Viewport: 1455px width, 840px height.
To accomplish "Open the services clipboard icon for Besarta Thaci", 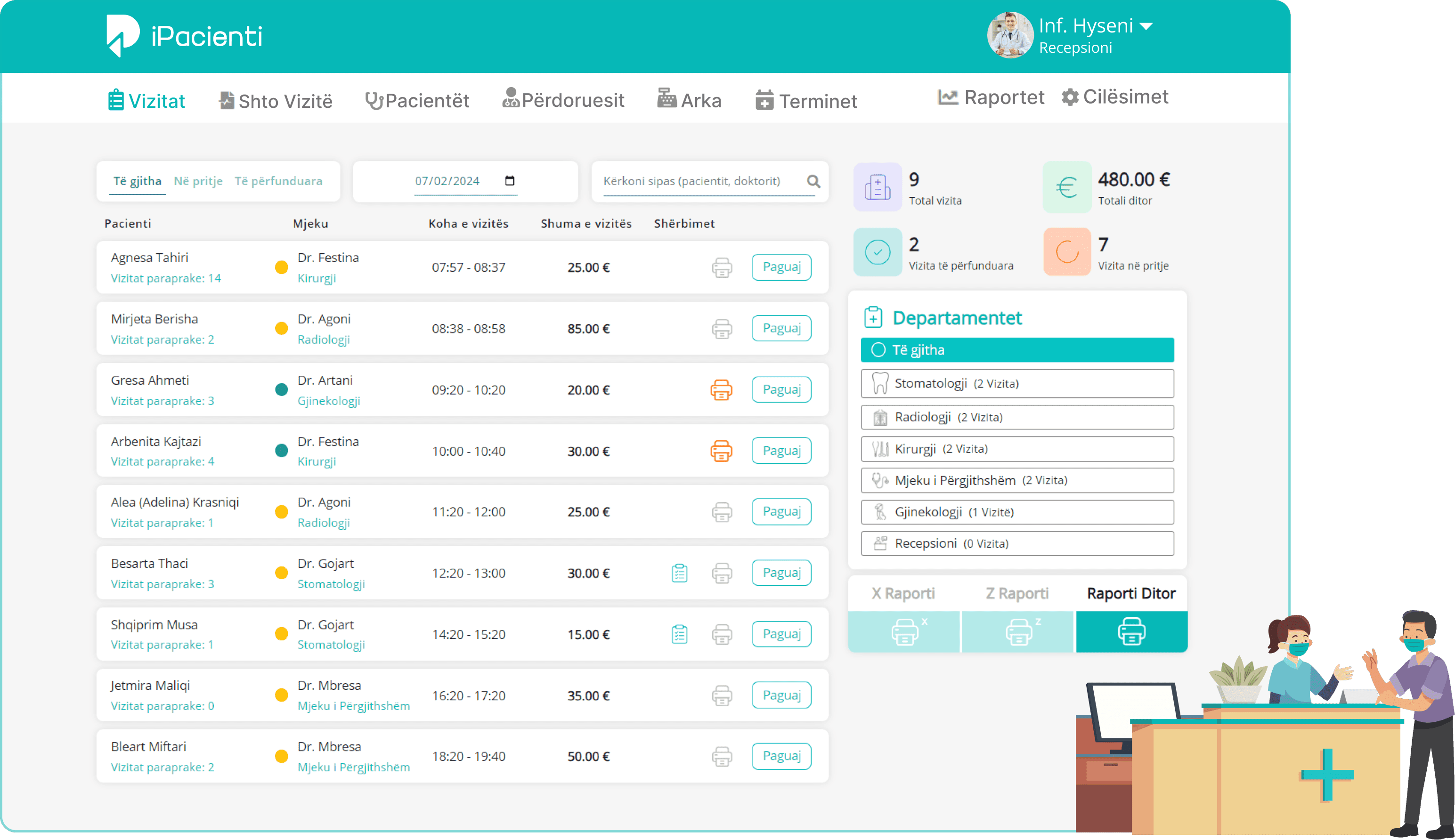I will pyautogui.click(x=679, y=573).
